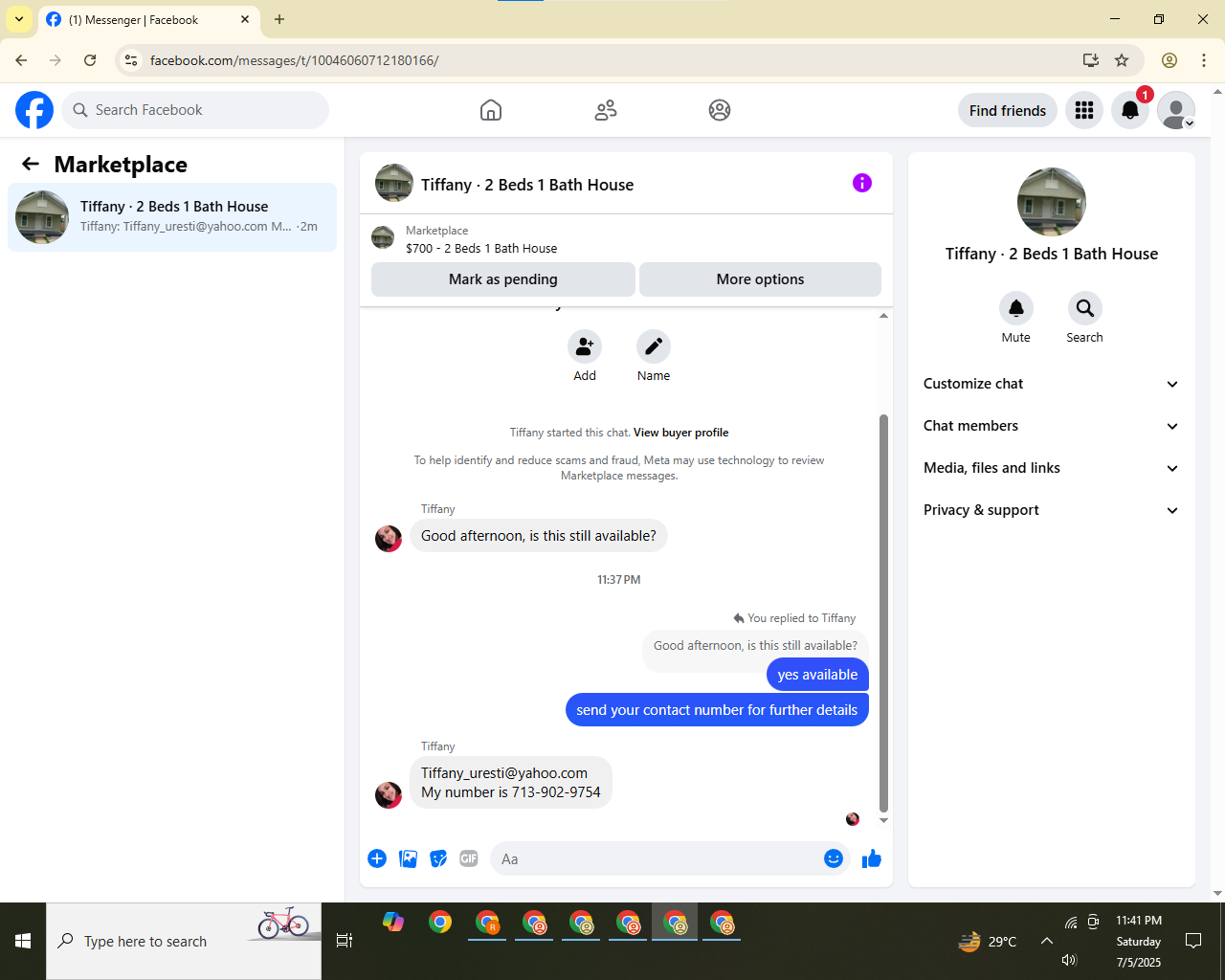
Task: Expand Customize chat section
Action: (1052, 384)
